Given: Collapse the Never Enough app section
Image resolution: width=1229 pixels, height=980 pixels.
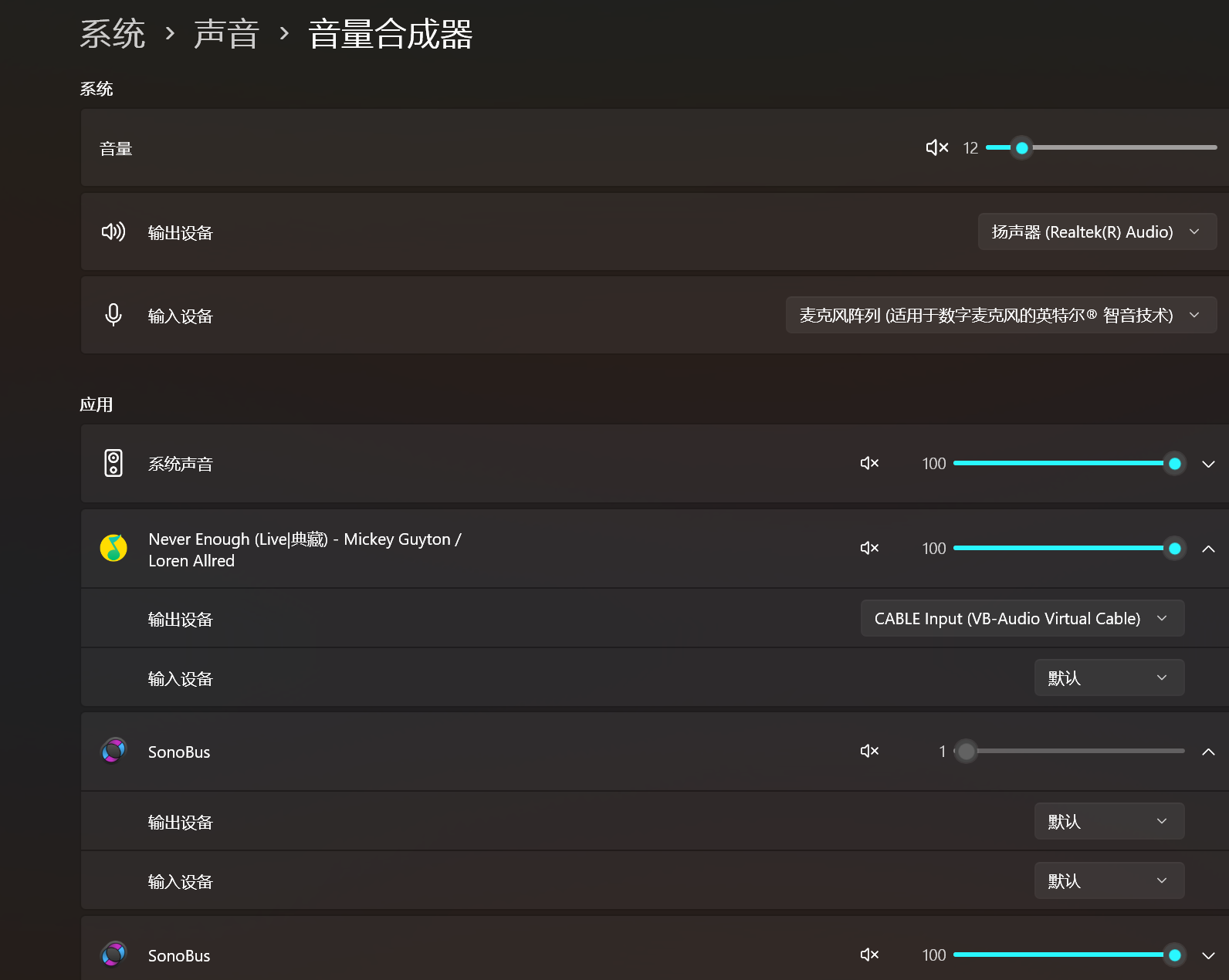Looking at the screenshot, I should (x=1208, y=549).
